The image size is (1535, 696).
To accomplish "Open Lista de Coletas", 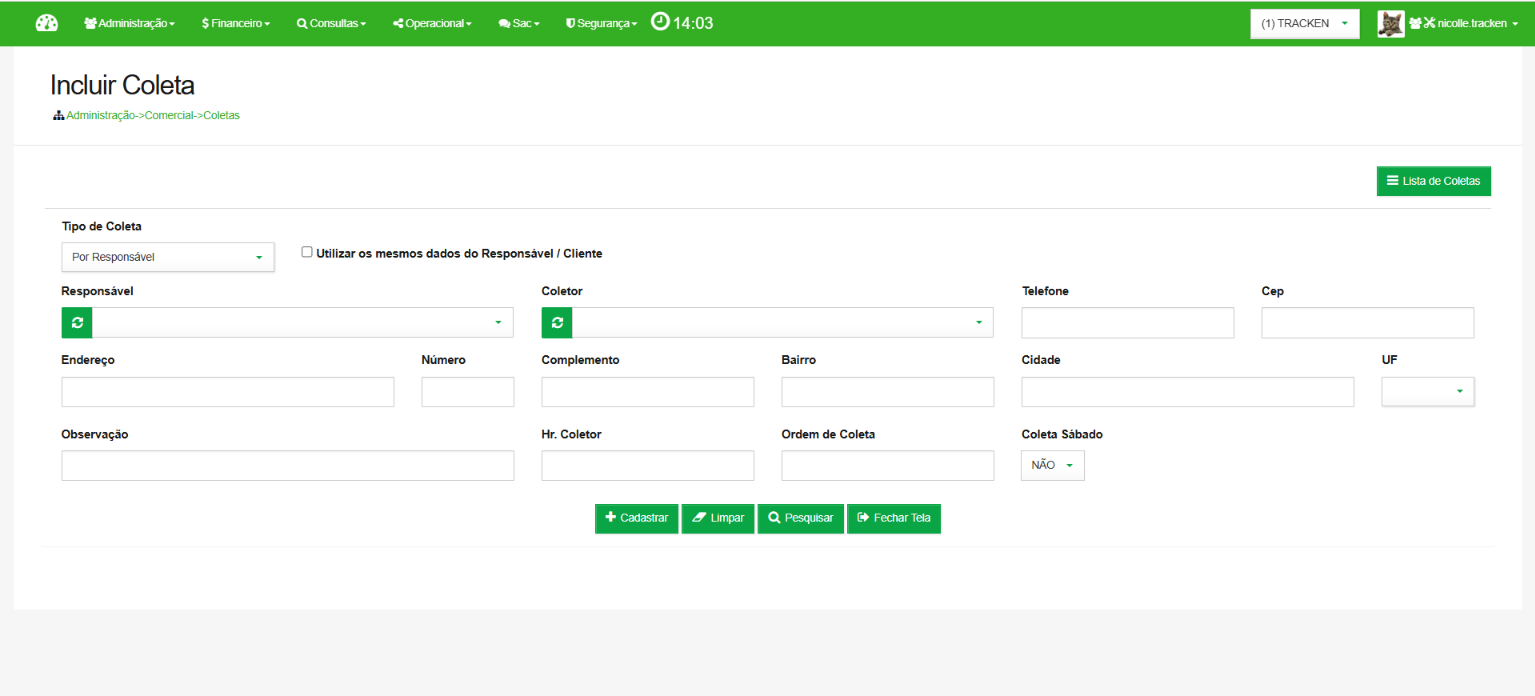I will pos(1434,181).
